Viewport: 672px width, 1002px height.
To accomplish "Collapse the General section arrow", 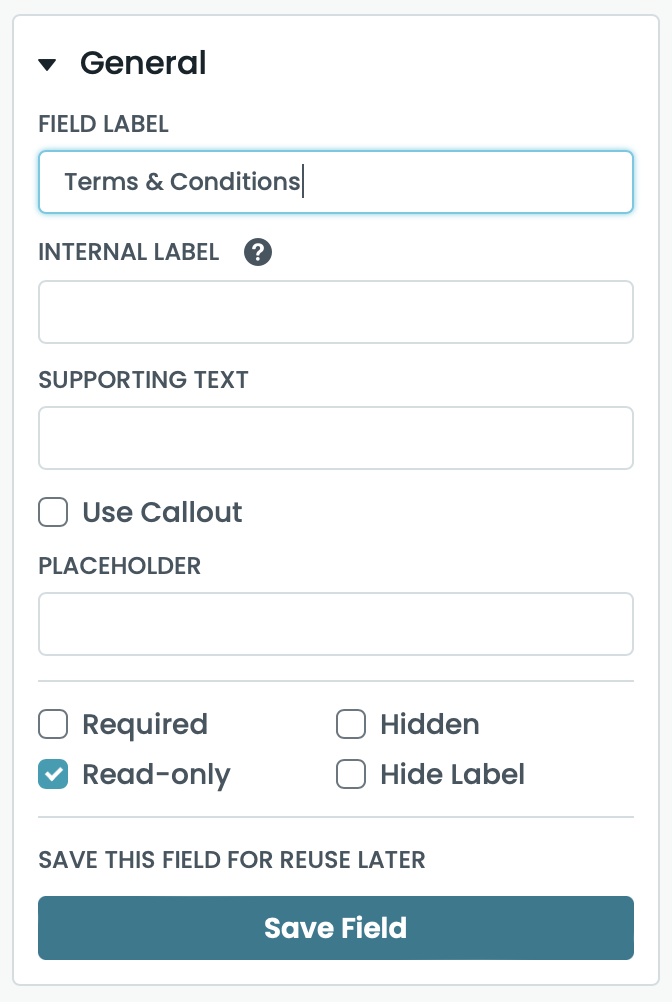I will 47,65.
